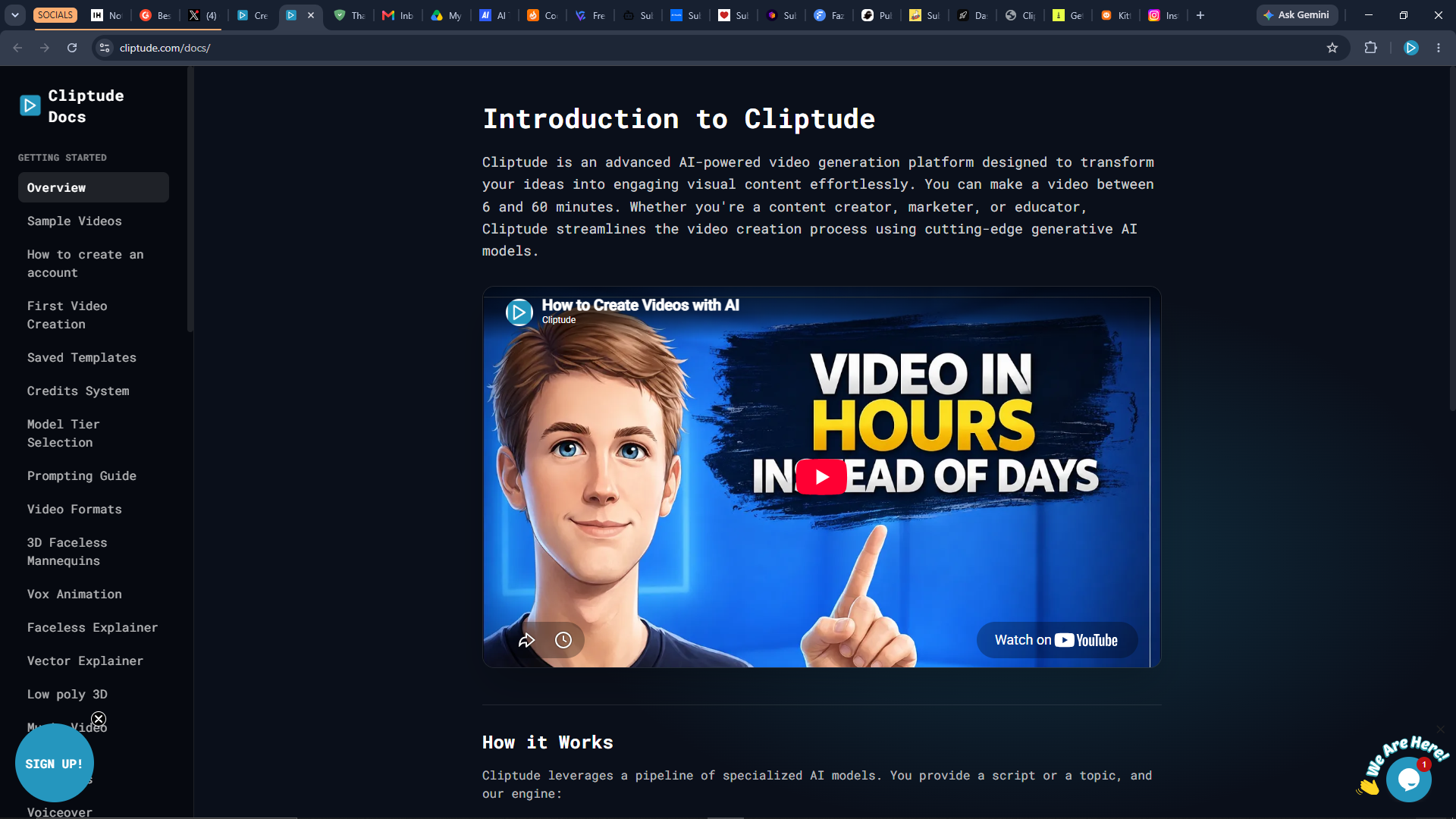The image size is (1456, 819).
Task: Open Model Tier Selection page
Action: (x=93, y=433)
